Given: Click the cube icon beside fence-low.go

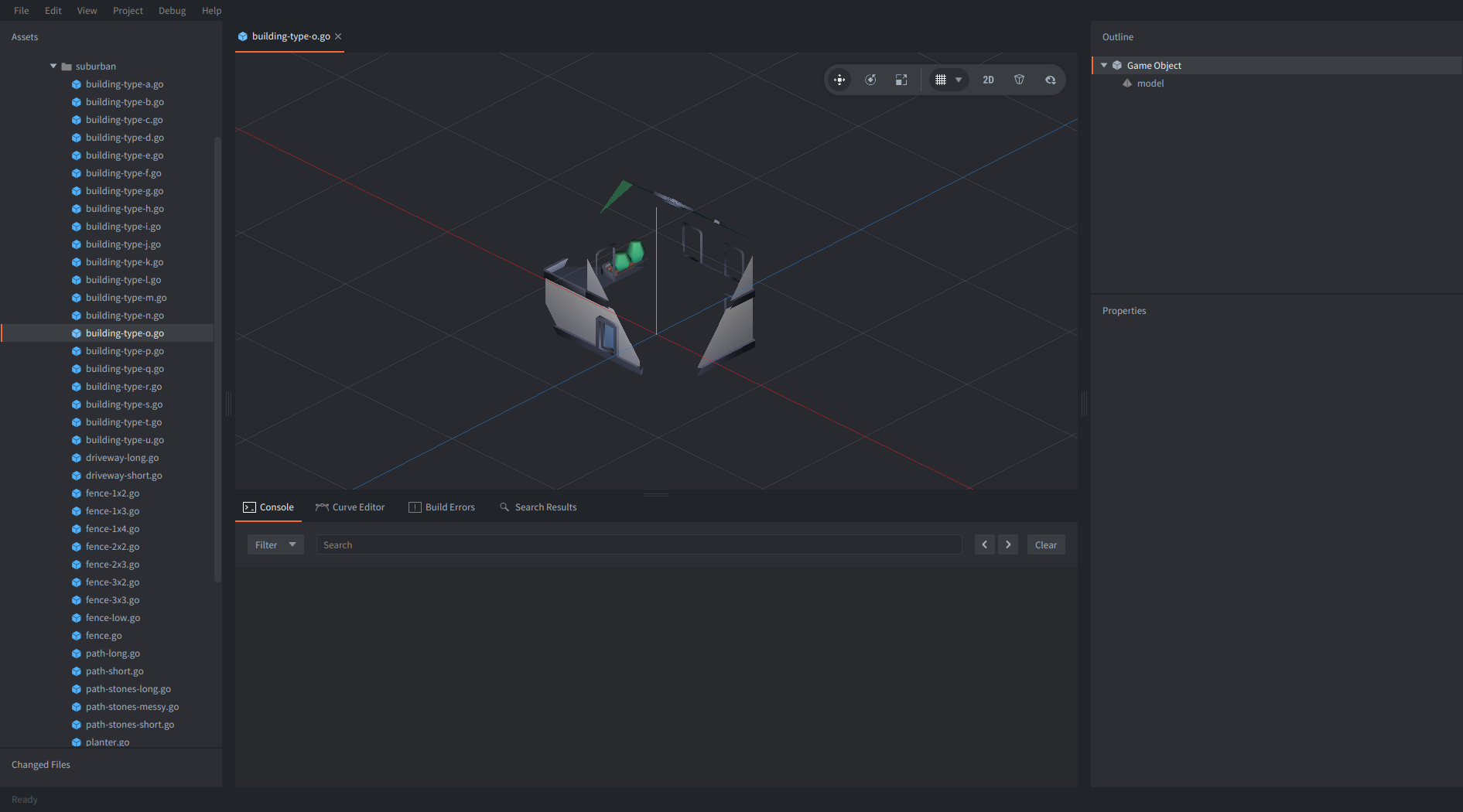Looking at the screenshot, I should [77, 618].
